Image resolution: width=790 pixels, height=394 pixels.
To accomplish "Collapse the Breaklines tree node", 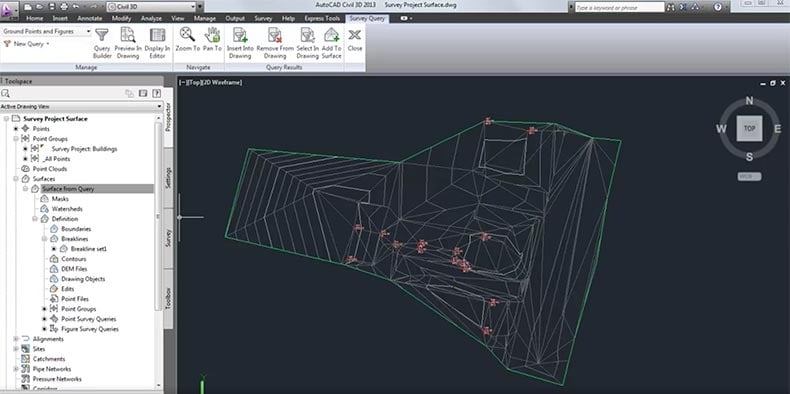I will [x=44, y=239].
